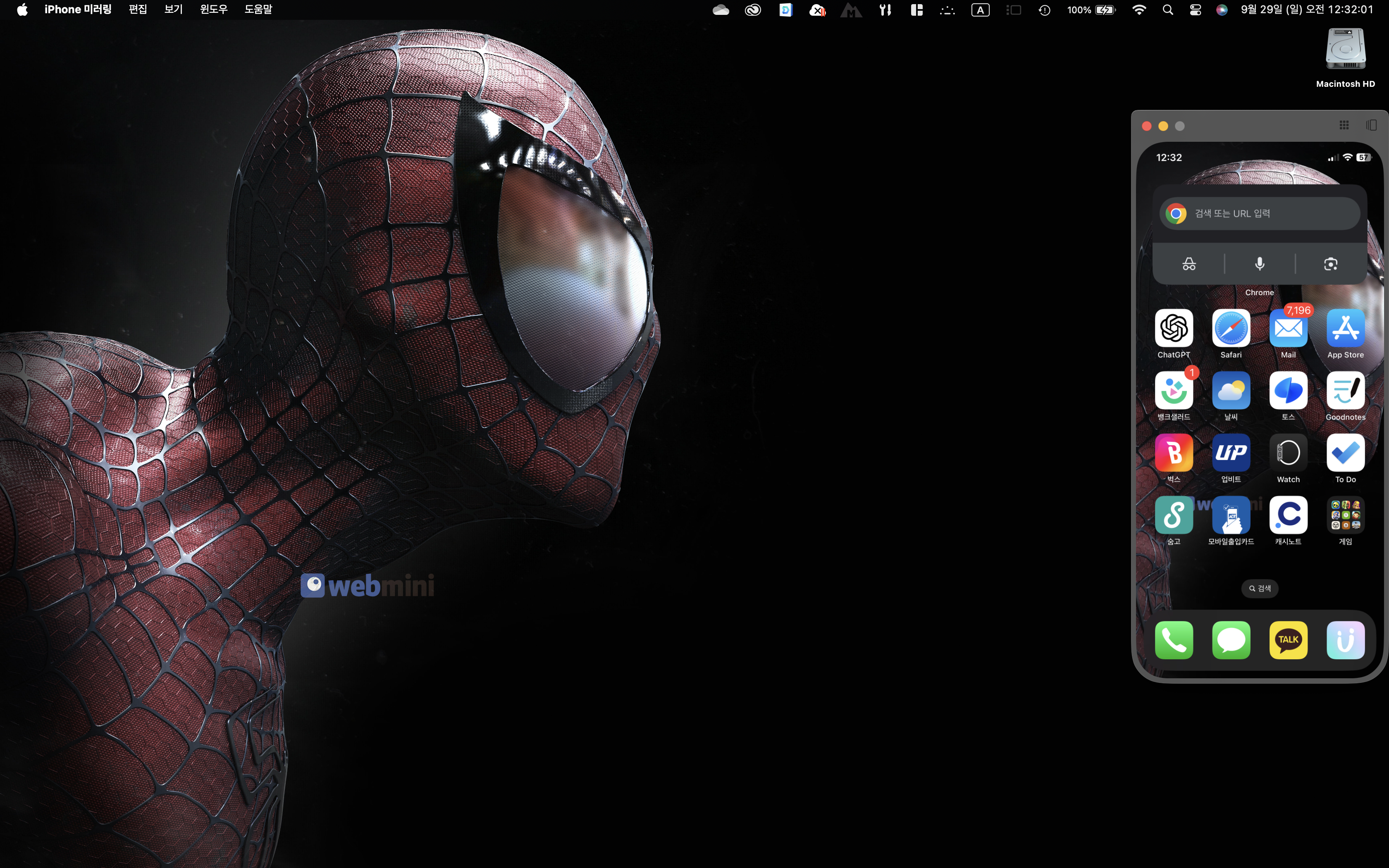Open the 윈도우 menu in menu bar
The image size is (1389, 868).
[x=213, y=9]
